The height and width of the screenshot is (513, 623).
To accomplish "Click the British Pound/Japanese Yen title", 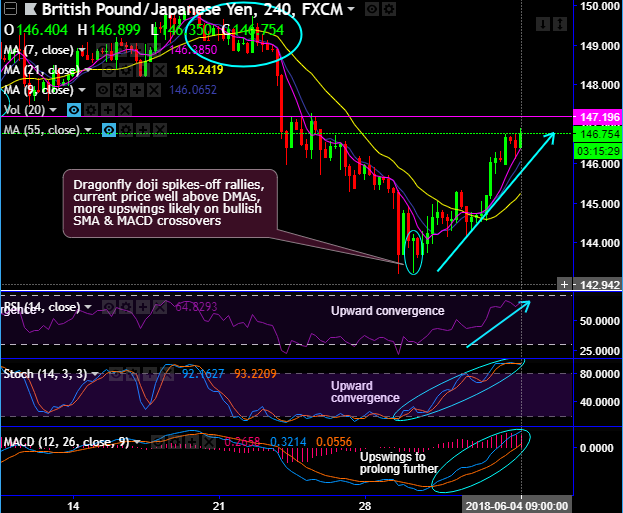I will tap(192, 9).
